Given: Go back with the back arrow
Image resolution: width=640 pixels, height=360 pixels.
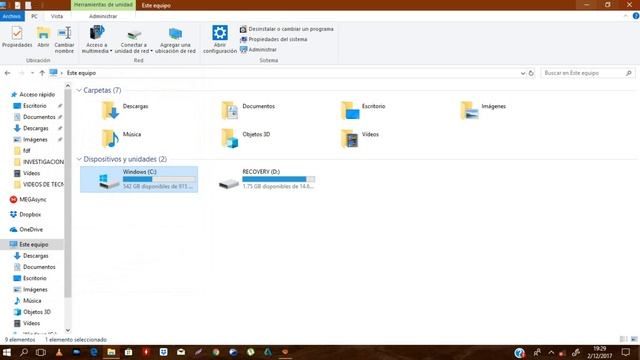Looking at the screenshot, I should click(7, 73).
